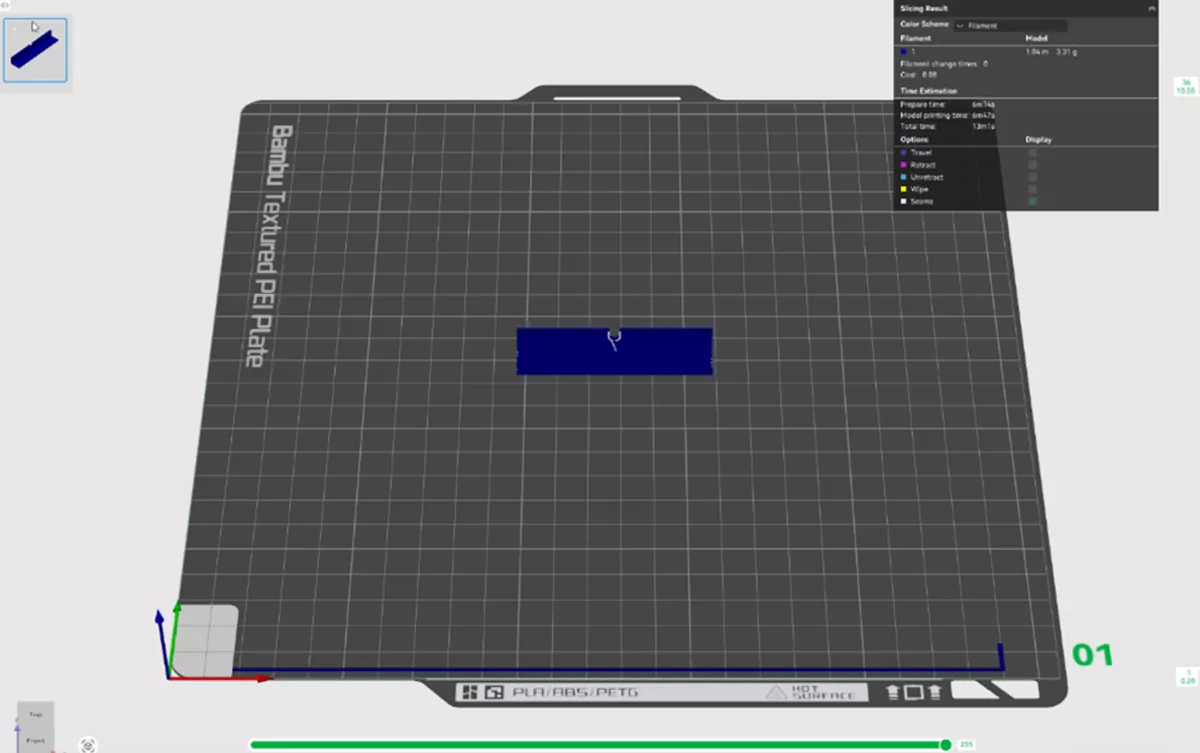Image resolution: width=1200 pixels, height=753 pixels.
Task: Disable the Seams display checkbox
Action: [x=1031, y=201]
